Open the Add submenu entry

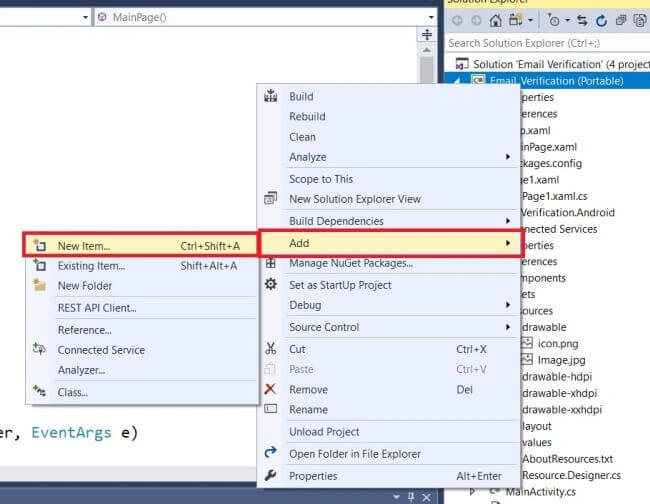point(390,243)
